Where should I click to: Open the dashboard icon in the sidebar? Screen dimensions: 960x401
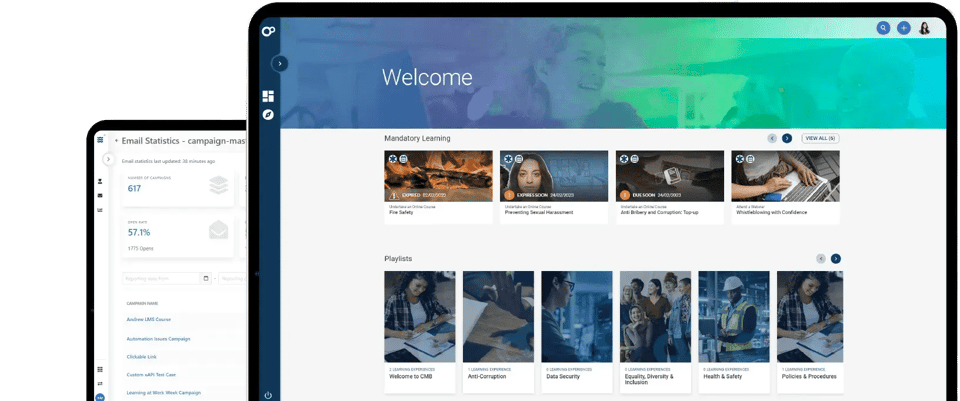[x=268, y=96]
